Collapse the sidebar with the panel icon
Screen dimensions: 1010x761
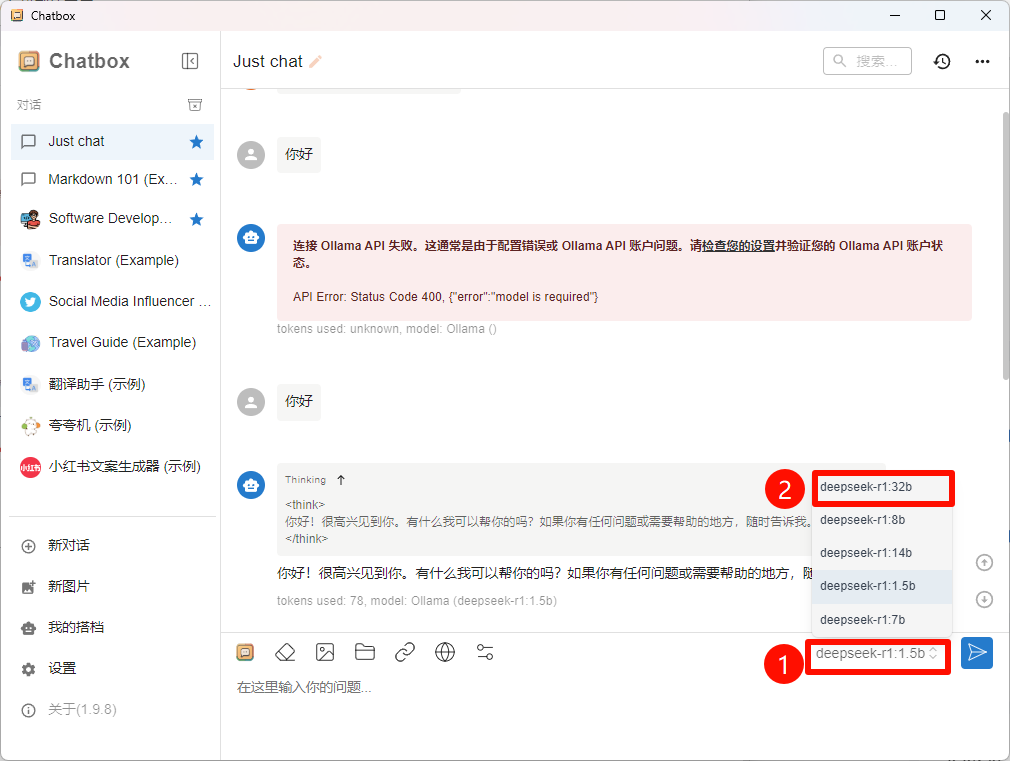click(190, 61)
